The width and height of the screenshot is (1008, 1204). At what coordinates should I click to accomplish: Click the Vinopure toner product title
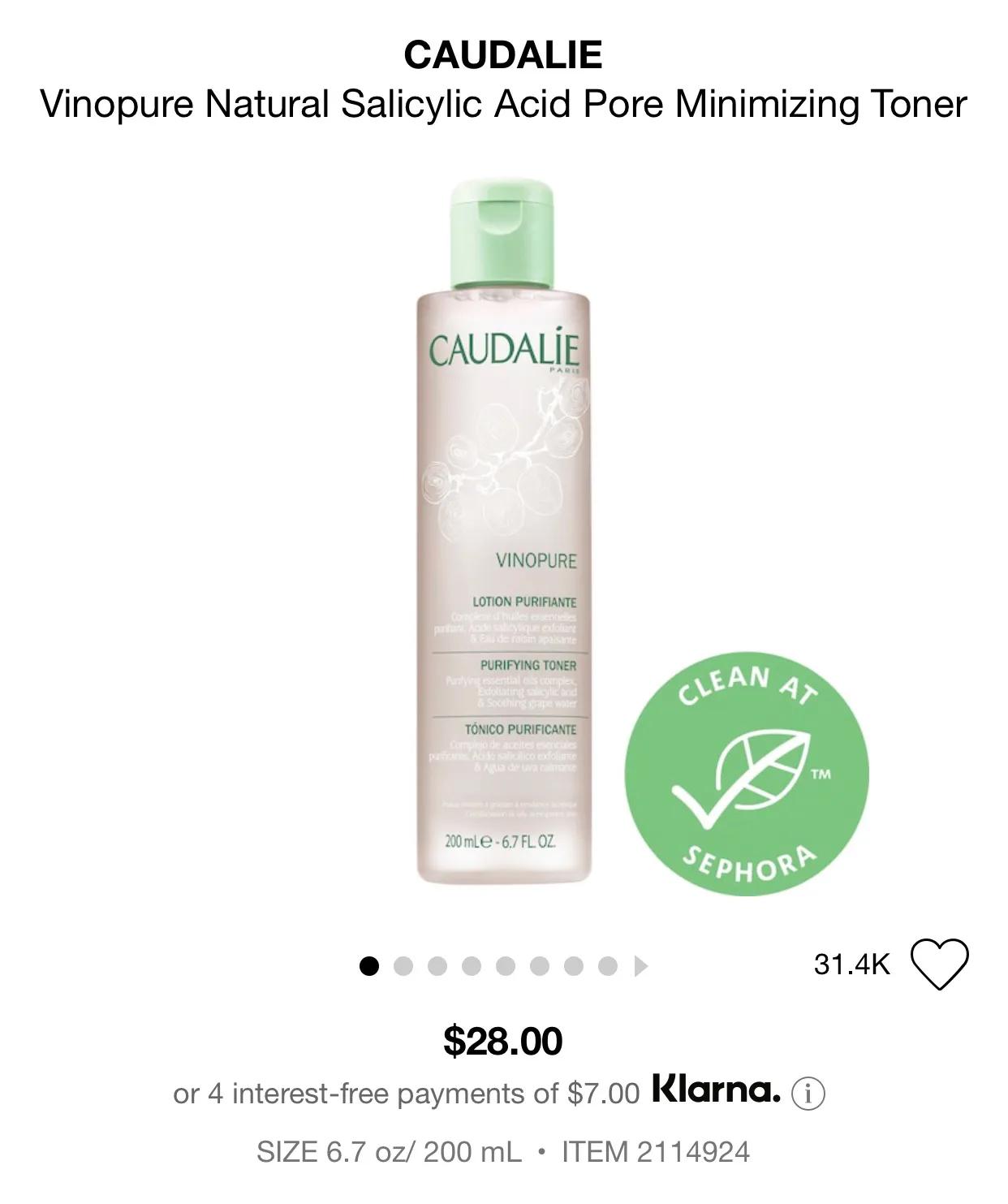tap(503, 105)
